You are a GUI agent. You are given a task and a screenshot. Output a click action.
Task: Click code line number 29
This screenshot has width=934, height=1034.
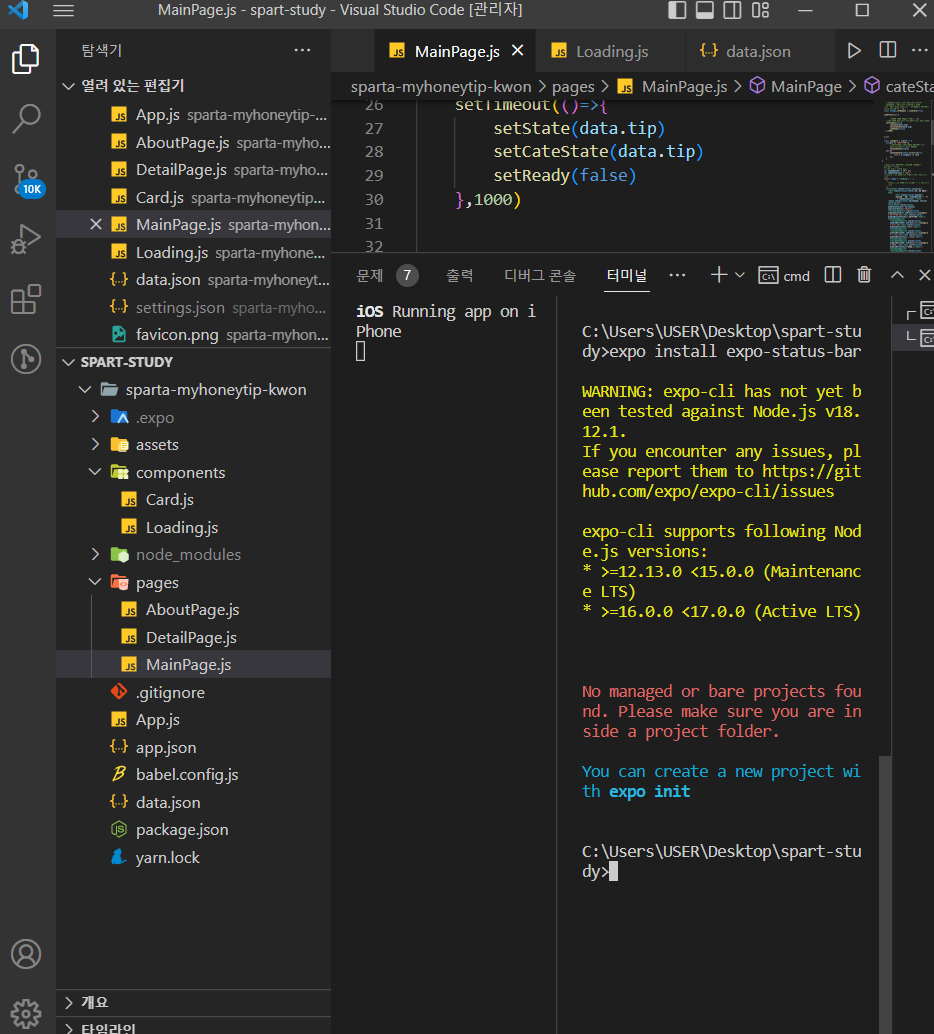[374, 175]
